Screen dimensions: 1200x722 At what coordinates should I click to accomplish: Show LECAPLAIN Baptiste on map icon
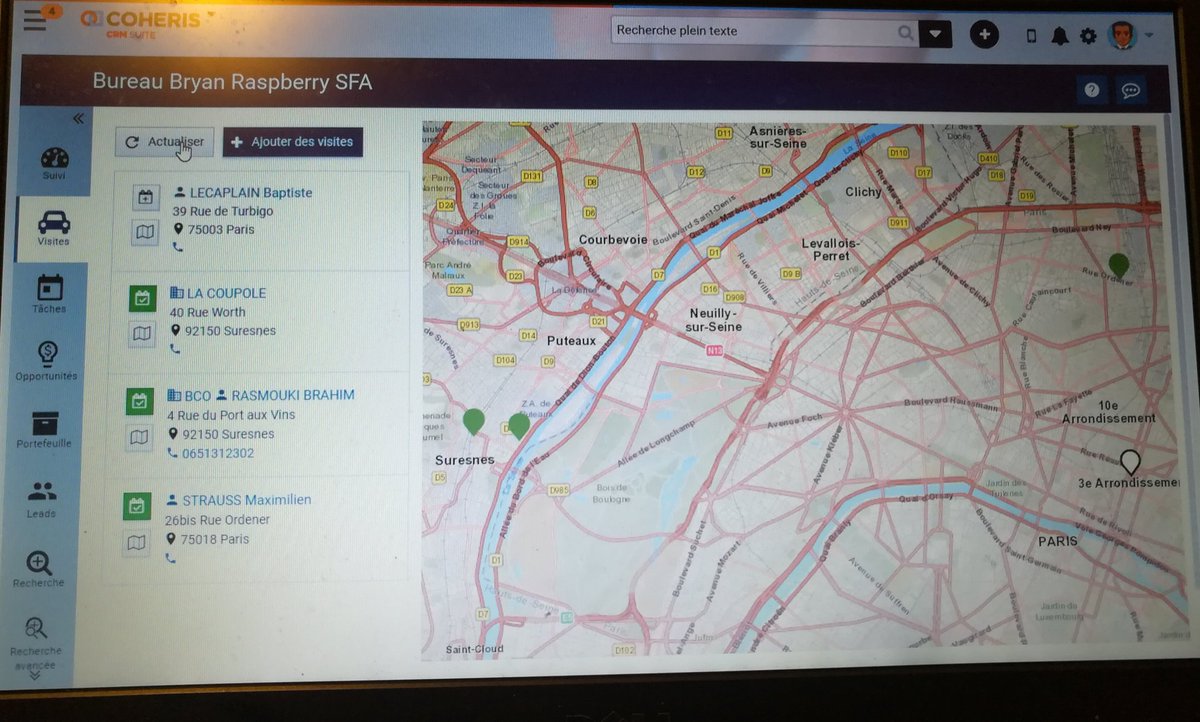coord(146,232)
